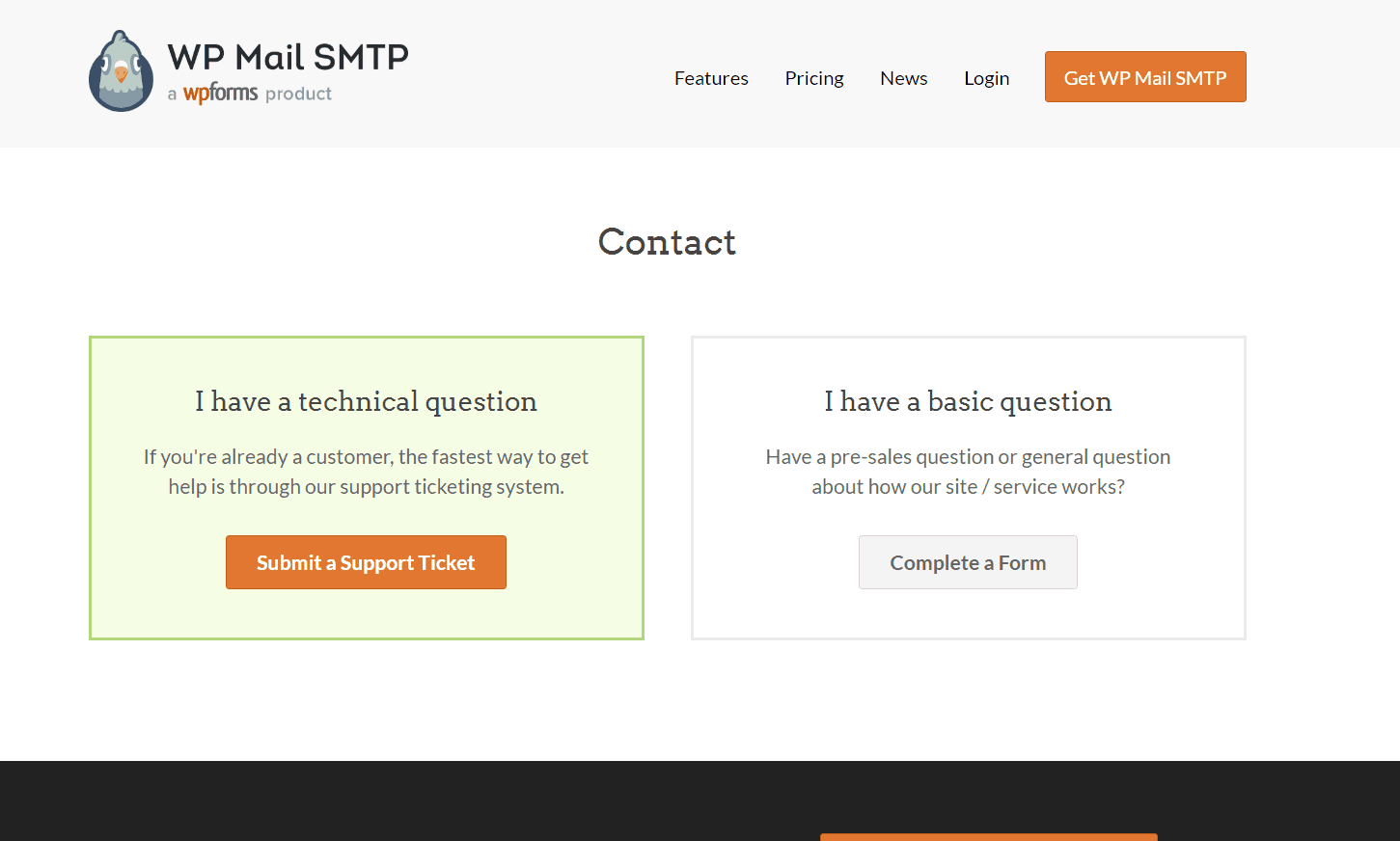The width and height of the screenshot is (1400, 841).
Task: Click the WP Mail SMTP title text
Action: pos(288,57)
